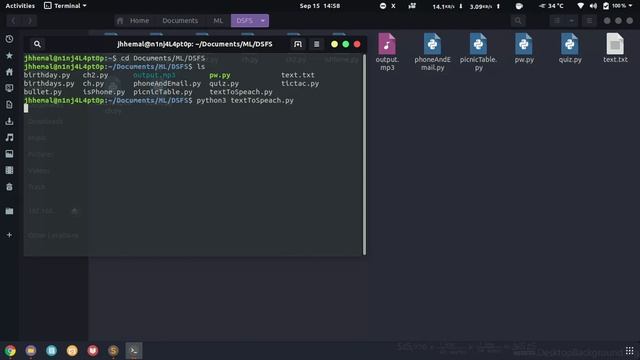Open terminal hamburger menu

316,44
